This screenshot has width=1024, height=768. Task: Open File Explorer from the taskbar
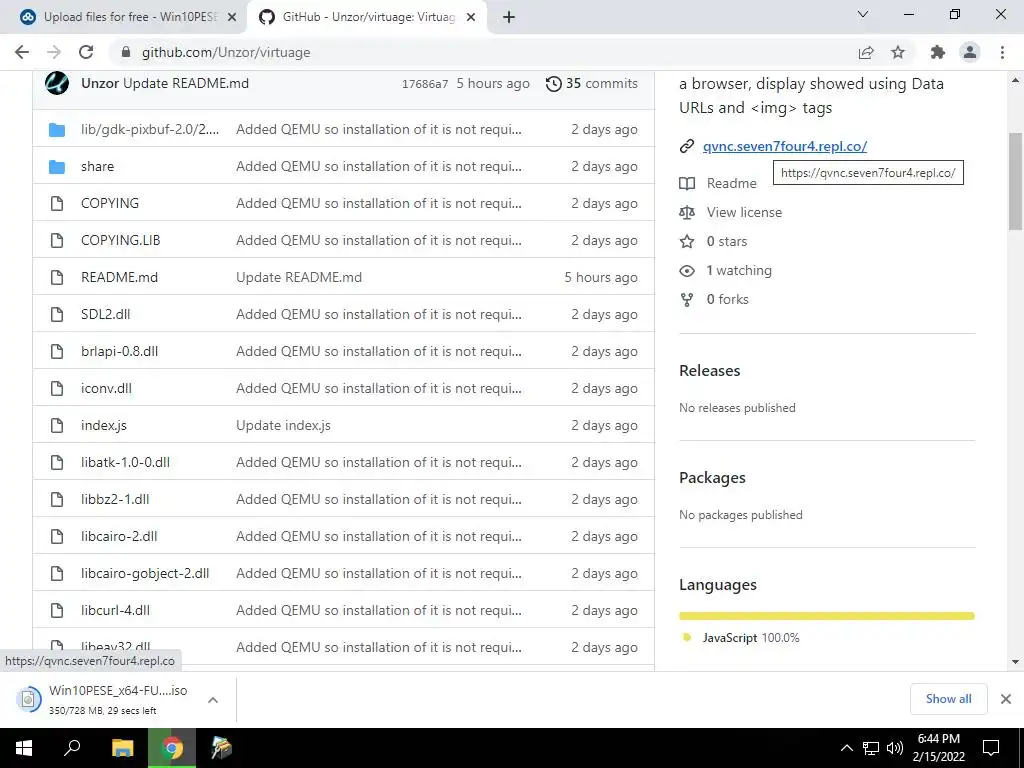coord(122,748)
